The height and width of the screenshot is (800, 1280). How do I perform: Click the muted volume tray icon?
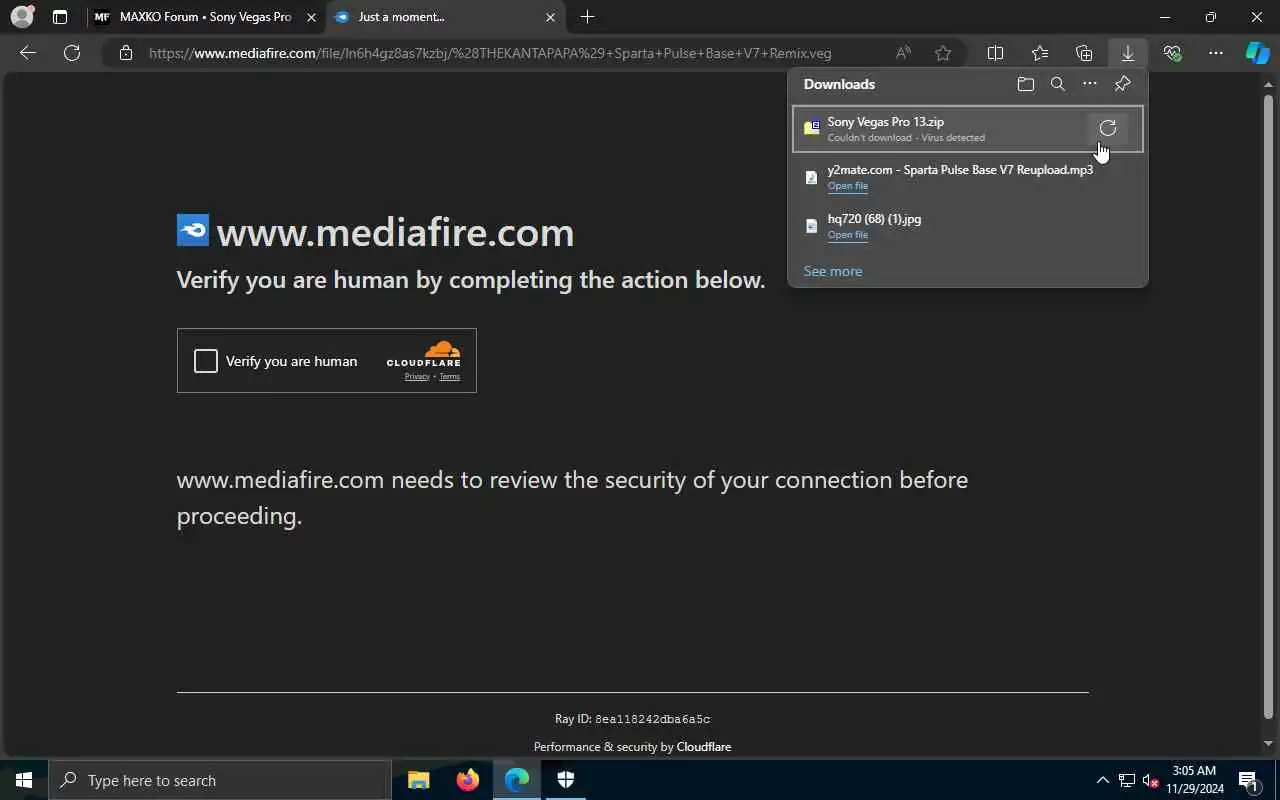[x=1150, y=780]
